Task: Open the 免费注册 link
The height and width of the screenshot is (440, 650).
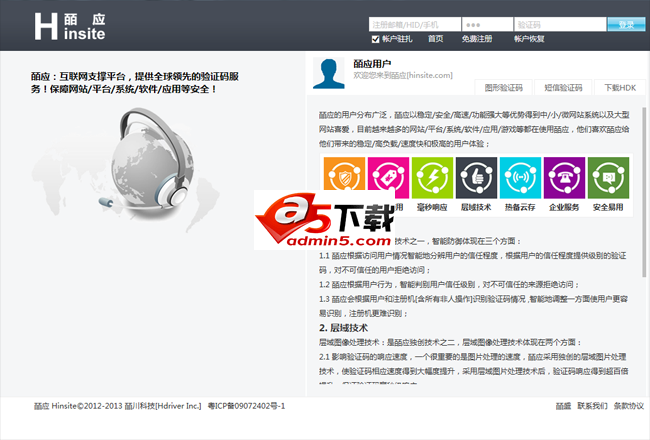Action: (x=477, y=39)
